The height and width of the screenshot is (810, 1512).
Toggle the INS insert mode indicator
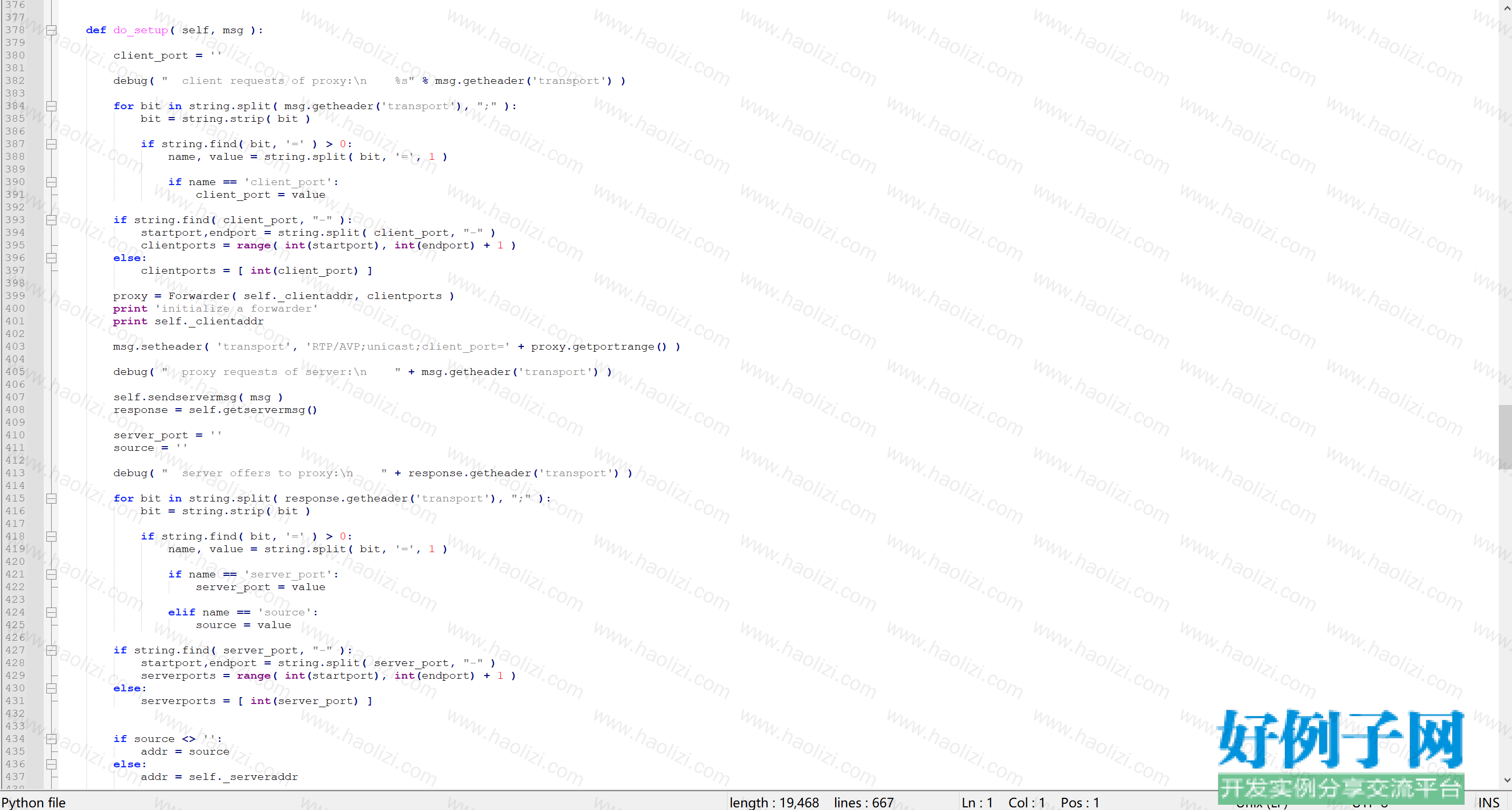pyautogui.click(x=1488, y=803)
